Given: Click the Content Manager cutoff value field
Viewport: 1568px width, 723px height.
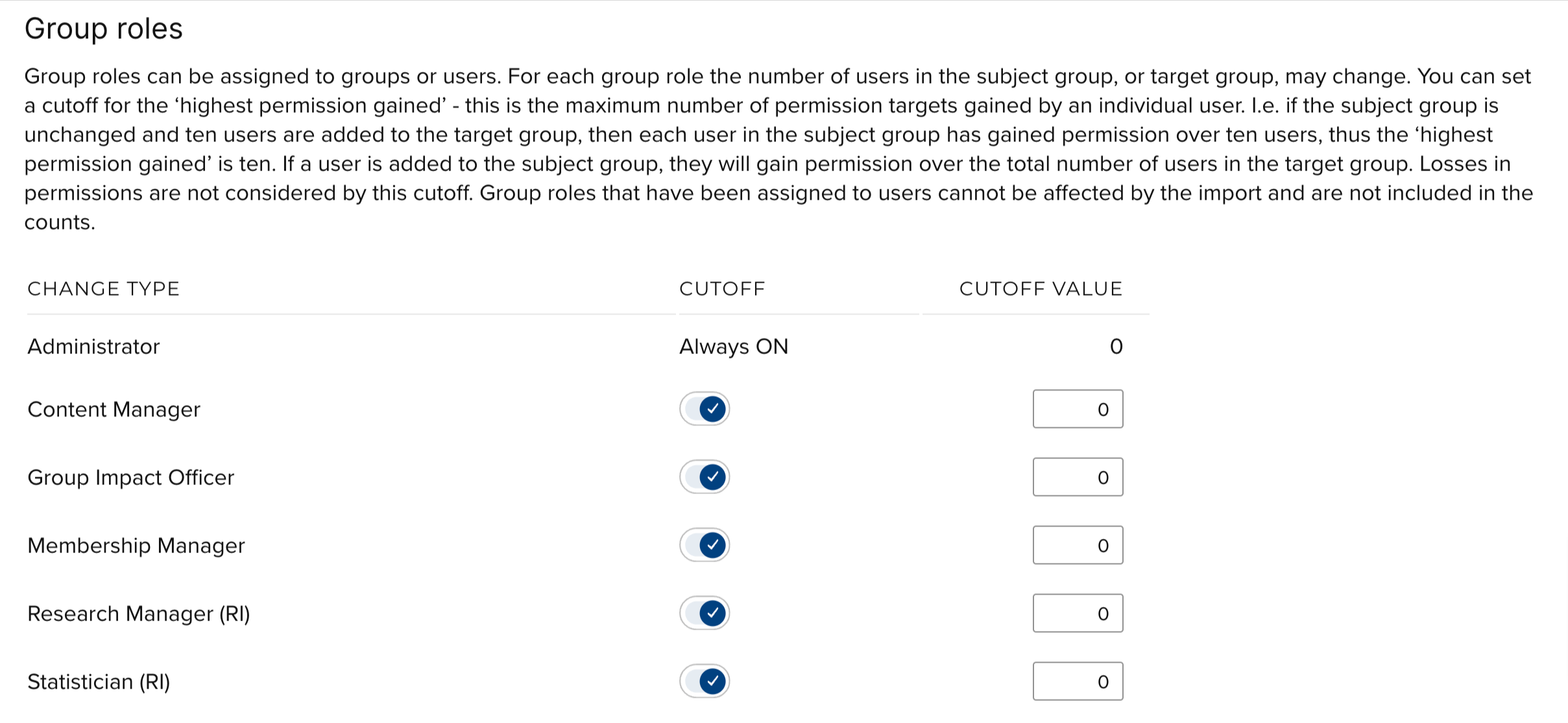Looking at the screenshot, I should pos(1078,409).
